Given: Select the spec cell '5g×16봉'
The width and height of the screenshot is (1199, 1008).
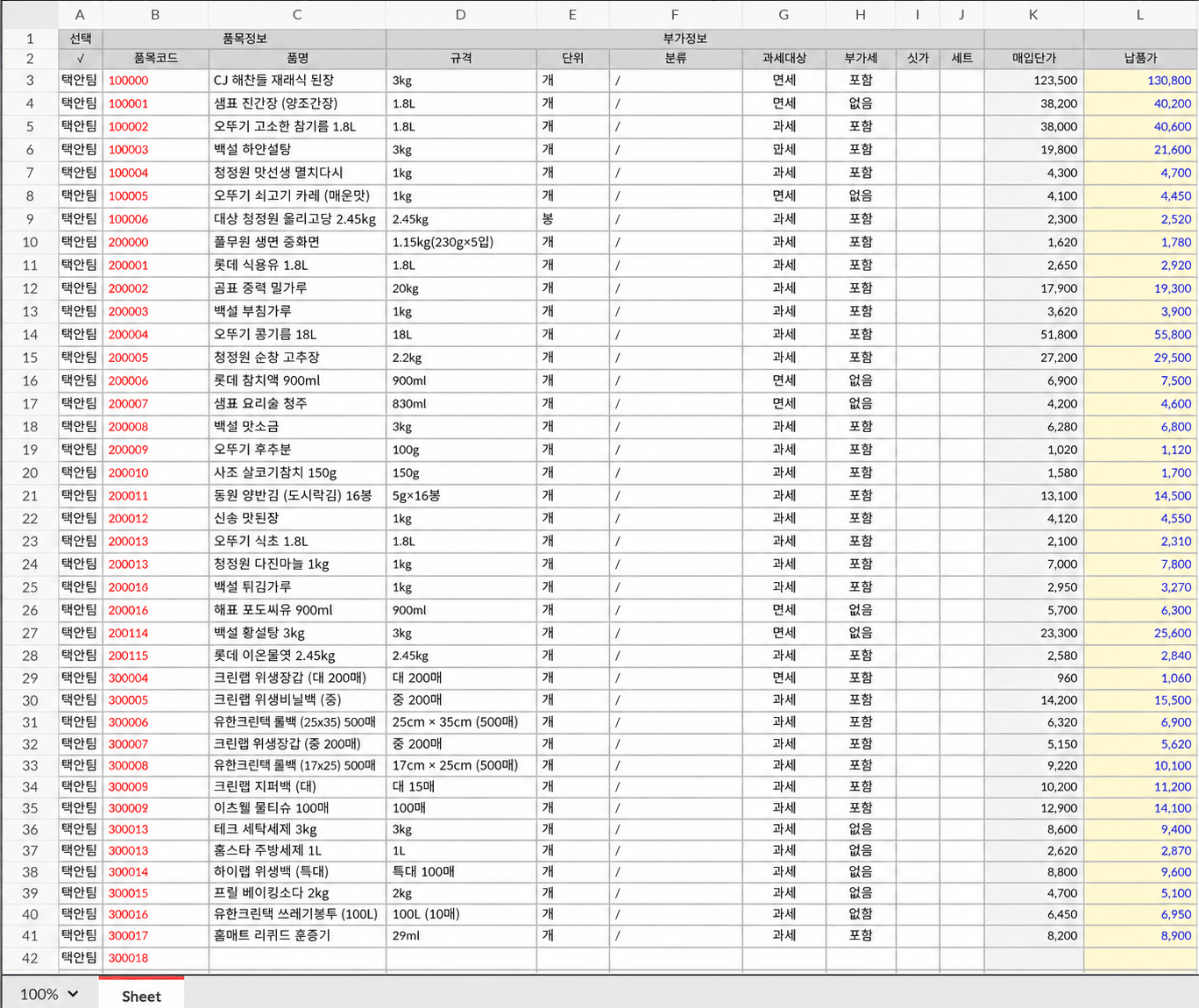Looking at the screenshot, I should 461,495.
